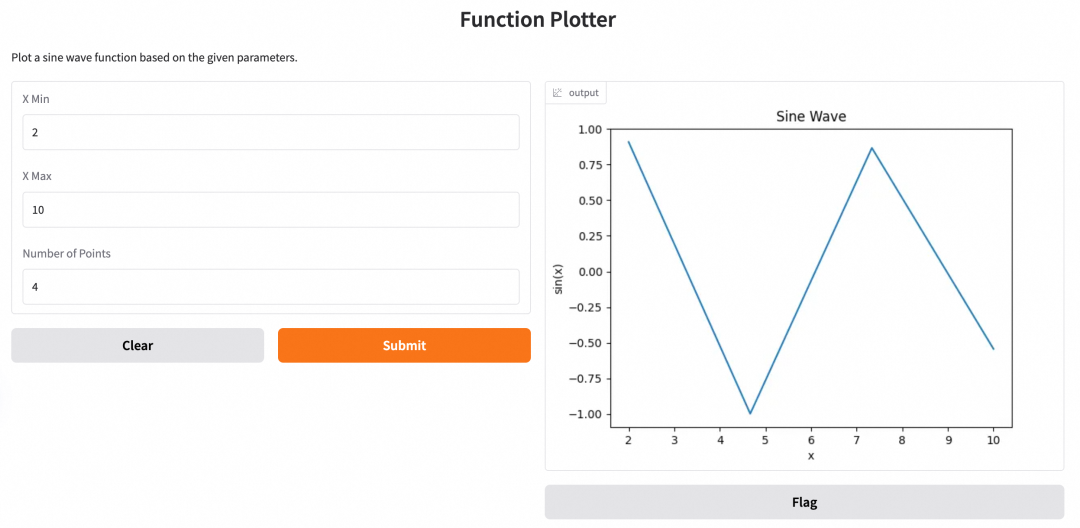Focus the X Min input field
Viewport: 1080px width, 528px height.
[x=271, y=132]
